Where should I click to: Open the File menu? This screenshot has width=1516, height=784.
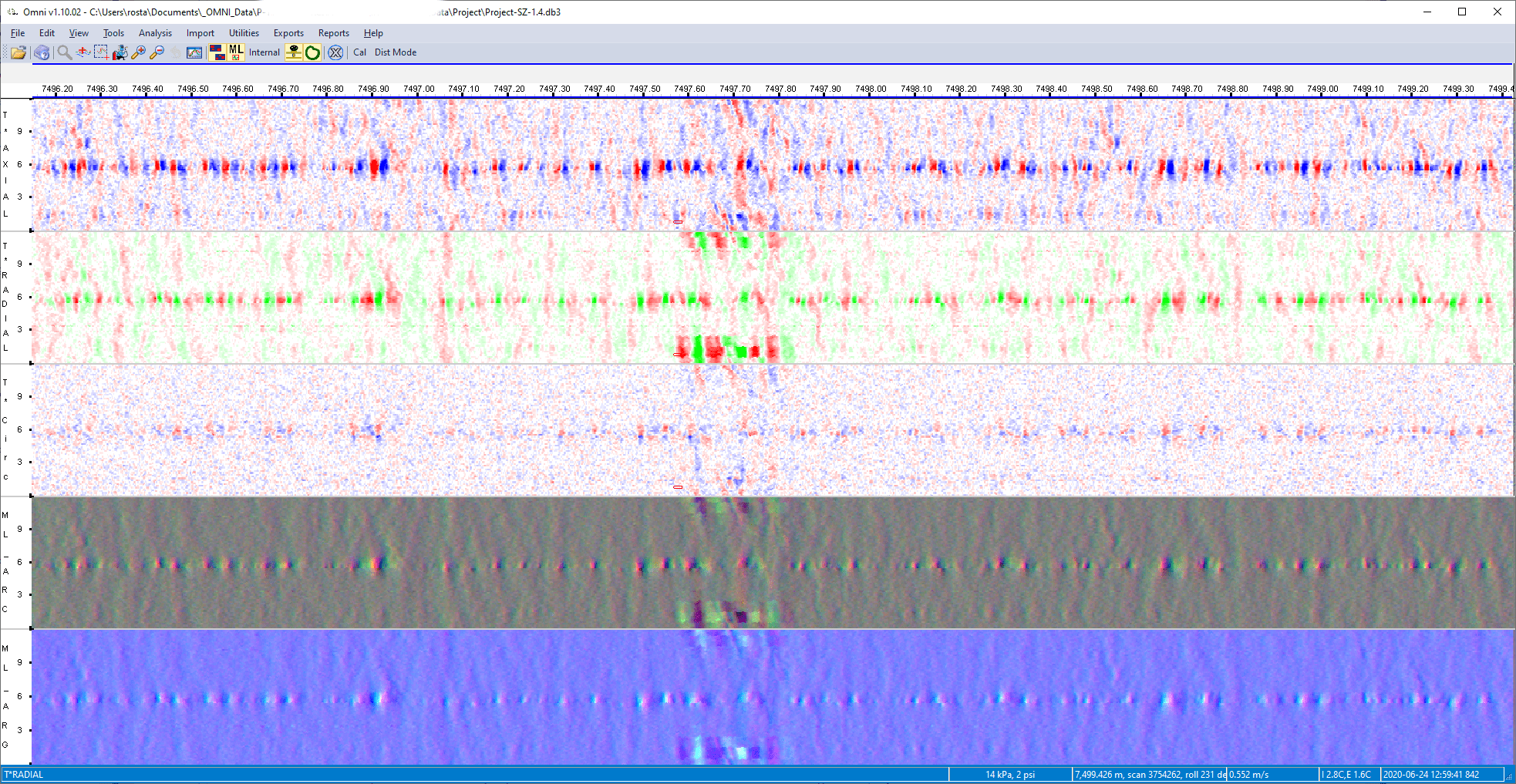(x=18, y=33)
